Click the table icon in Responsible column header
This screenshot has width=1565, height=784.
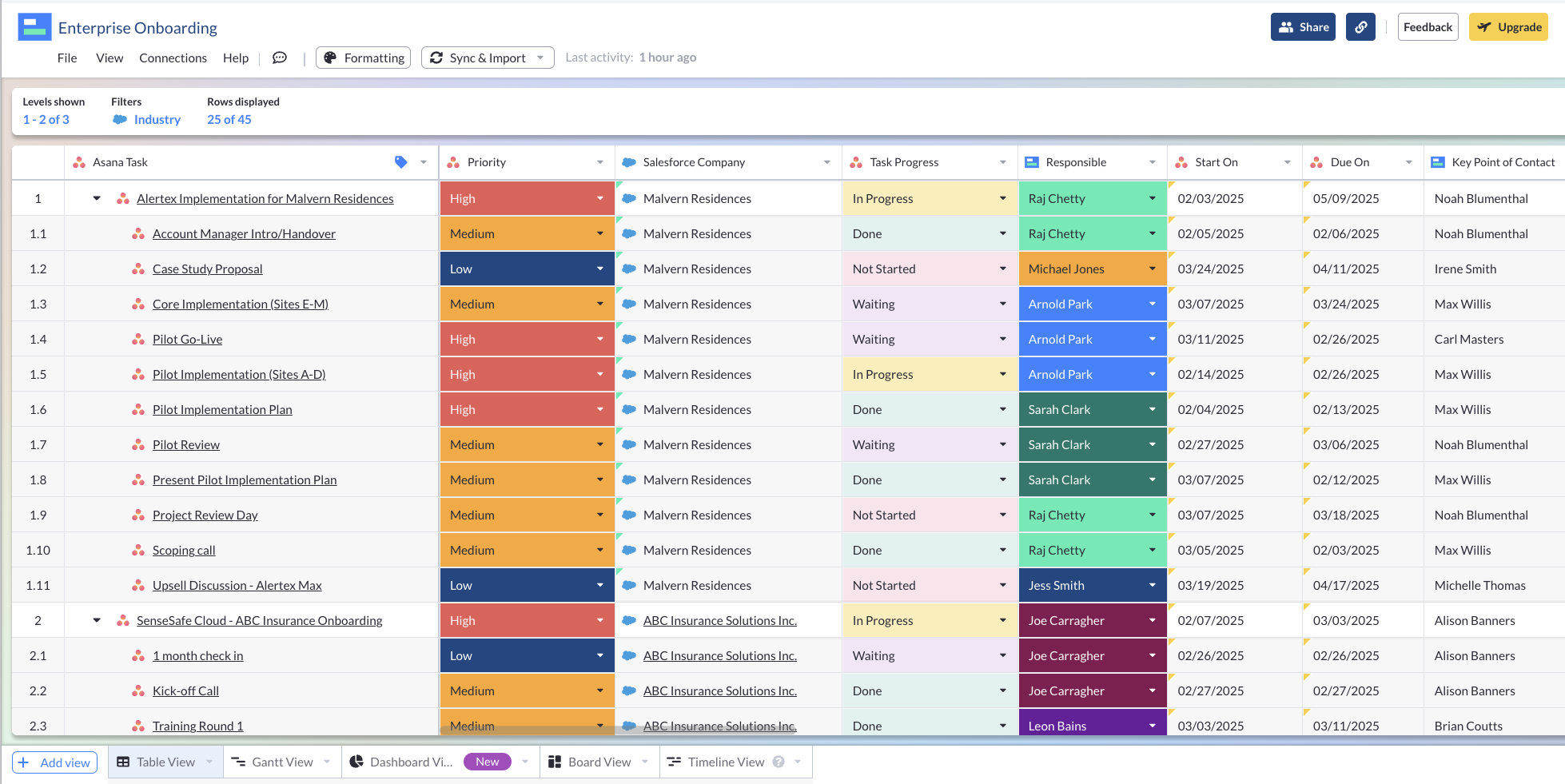tap(1032, 162)
